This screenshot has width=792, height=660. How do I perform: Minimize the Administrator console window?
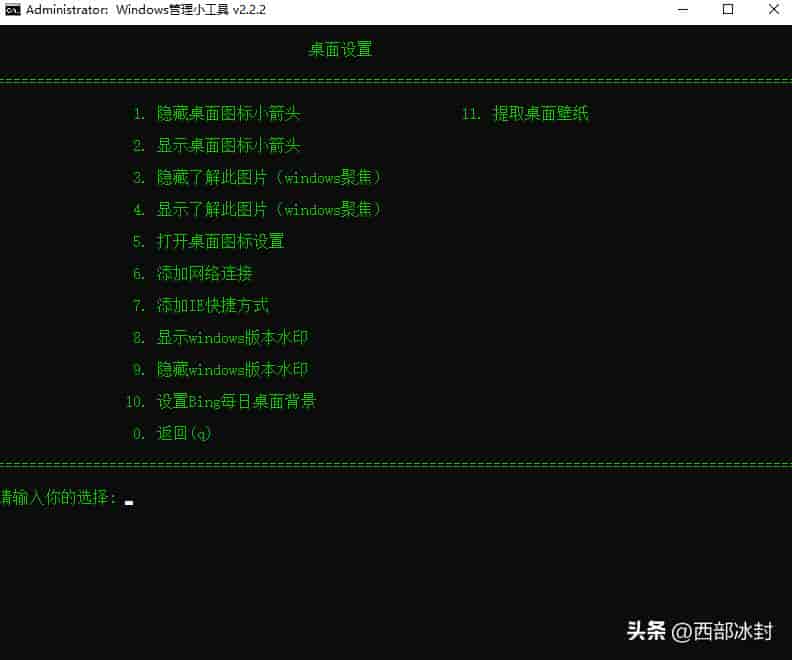683,10
